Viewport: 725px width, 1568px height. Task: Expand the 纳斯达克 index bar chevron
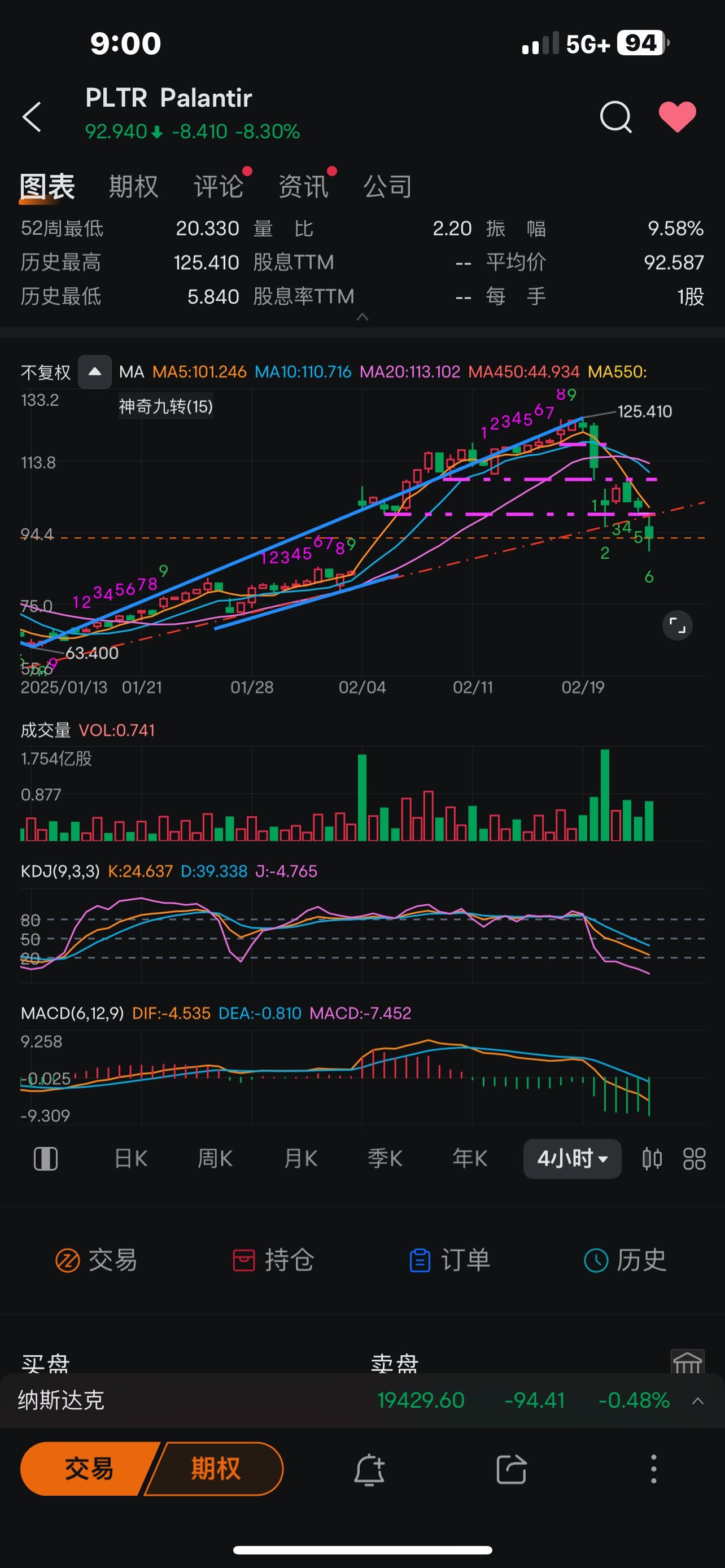(x=697, y=1400)
